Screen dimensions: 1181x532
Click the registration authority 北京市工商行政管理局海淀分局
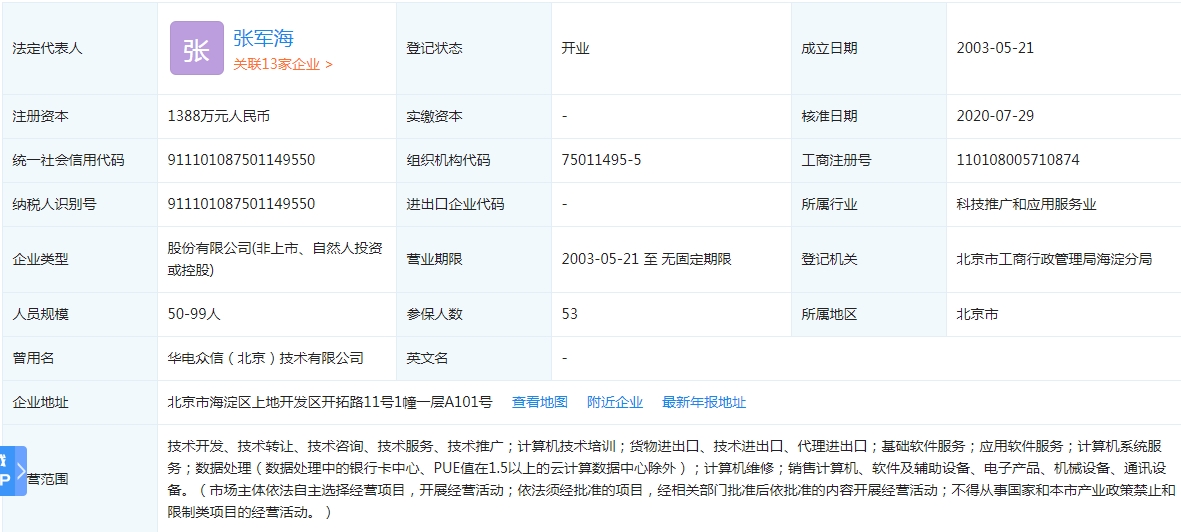pyautogui.click(x=1053, y=259)
